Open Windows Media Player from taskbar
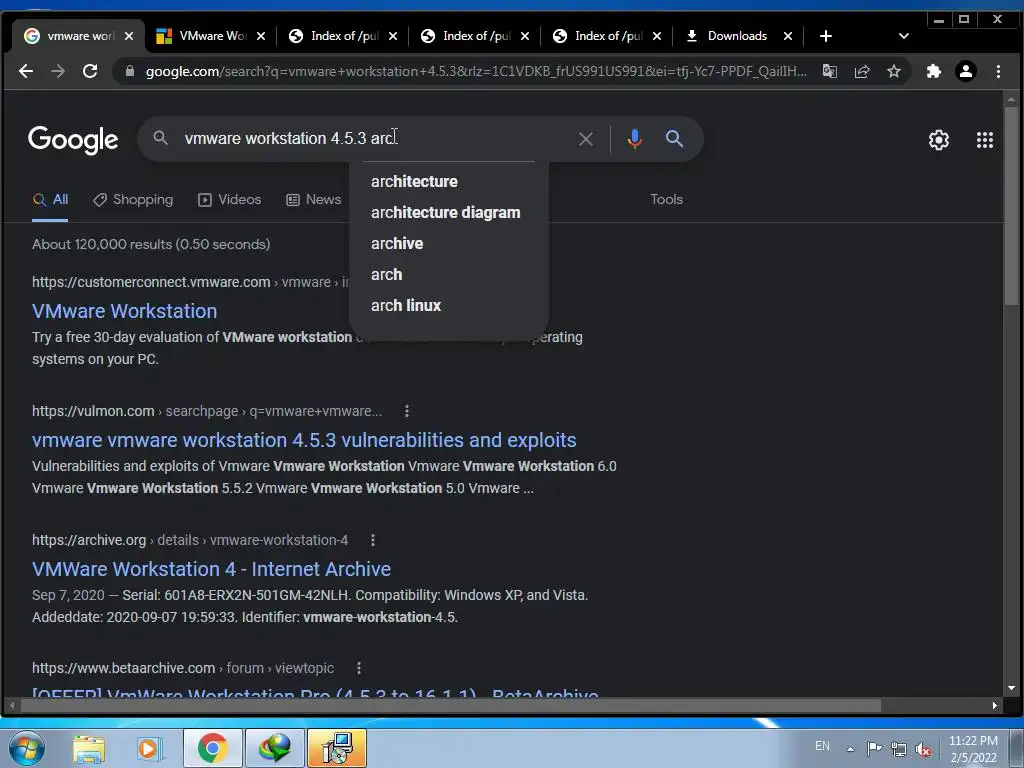This screenshot has height=768, width=1024. tap(149, 748)
